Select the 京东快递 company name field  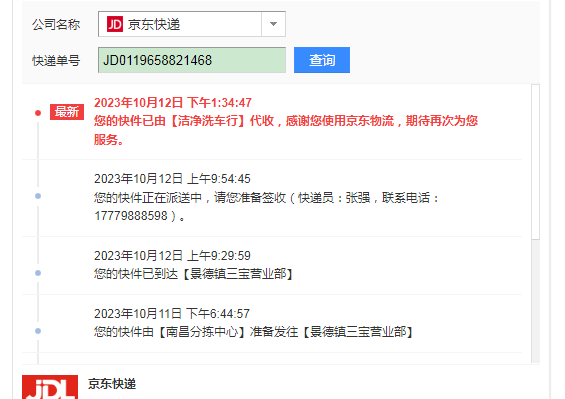[x=192, y=24]
